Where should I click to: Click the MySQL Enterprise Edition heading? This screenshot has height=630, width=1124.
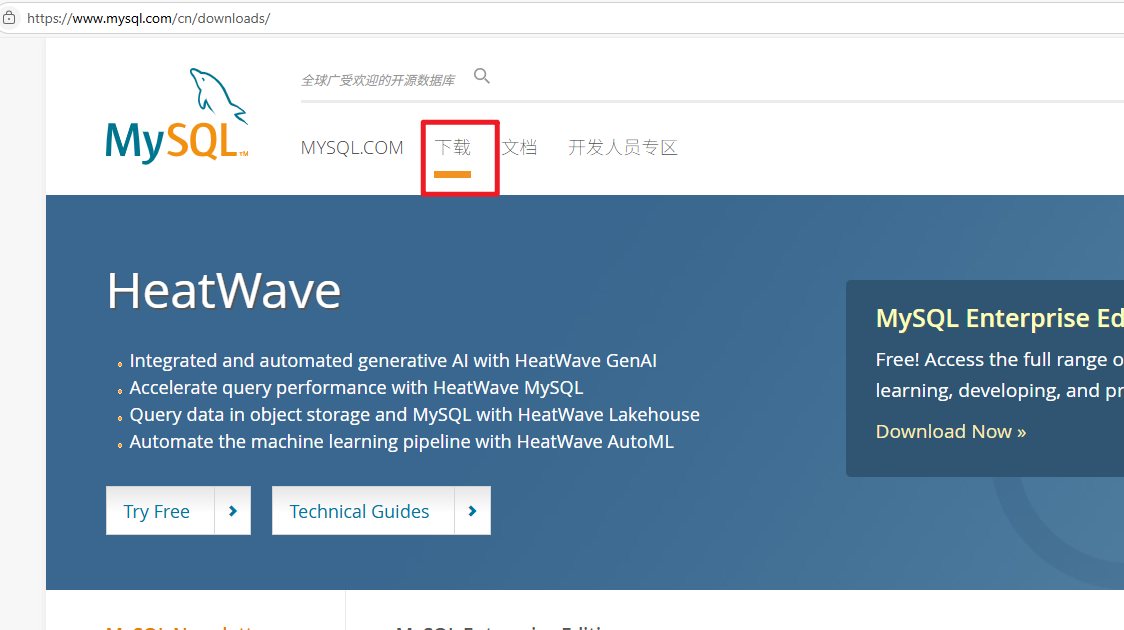pos(1000,318)
